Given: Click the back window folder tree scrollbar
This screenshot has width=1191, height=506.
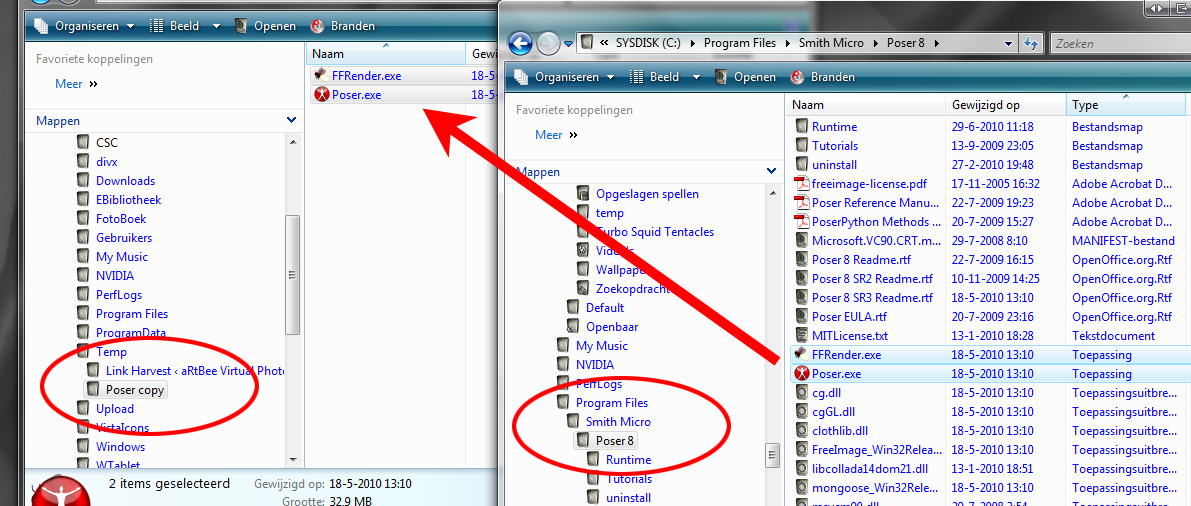Looking at the screenshot, I should pyautogui.click(x=292, y=274).
